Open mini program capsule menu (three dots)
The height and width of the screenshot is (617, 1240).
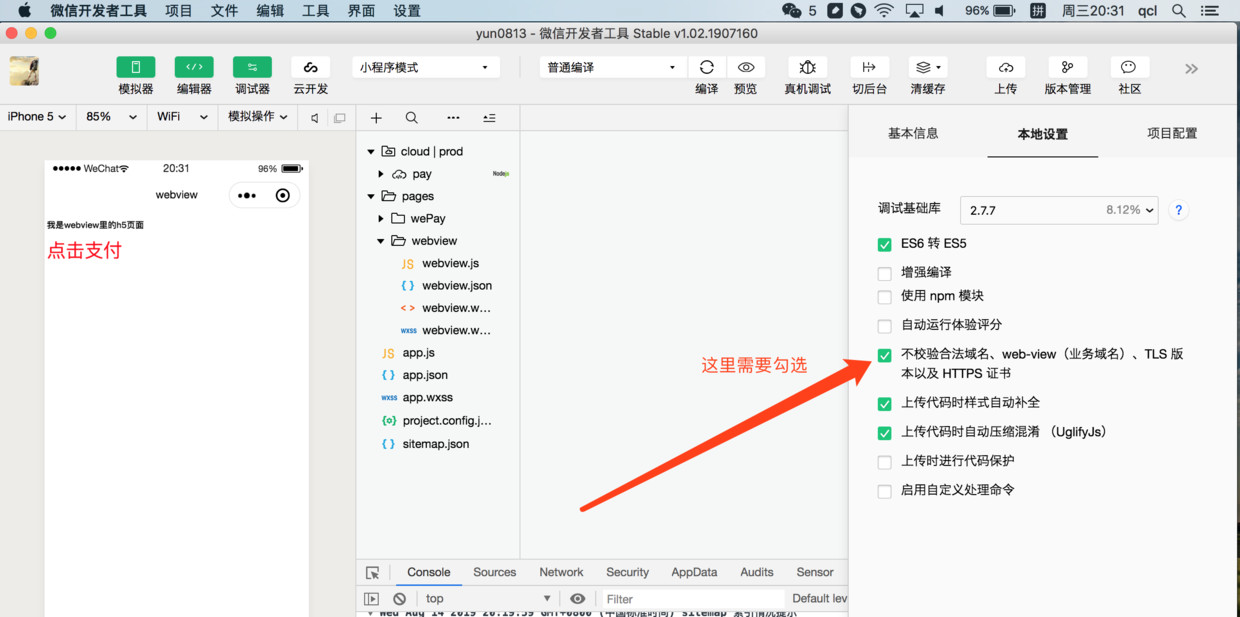pos(247,195)
